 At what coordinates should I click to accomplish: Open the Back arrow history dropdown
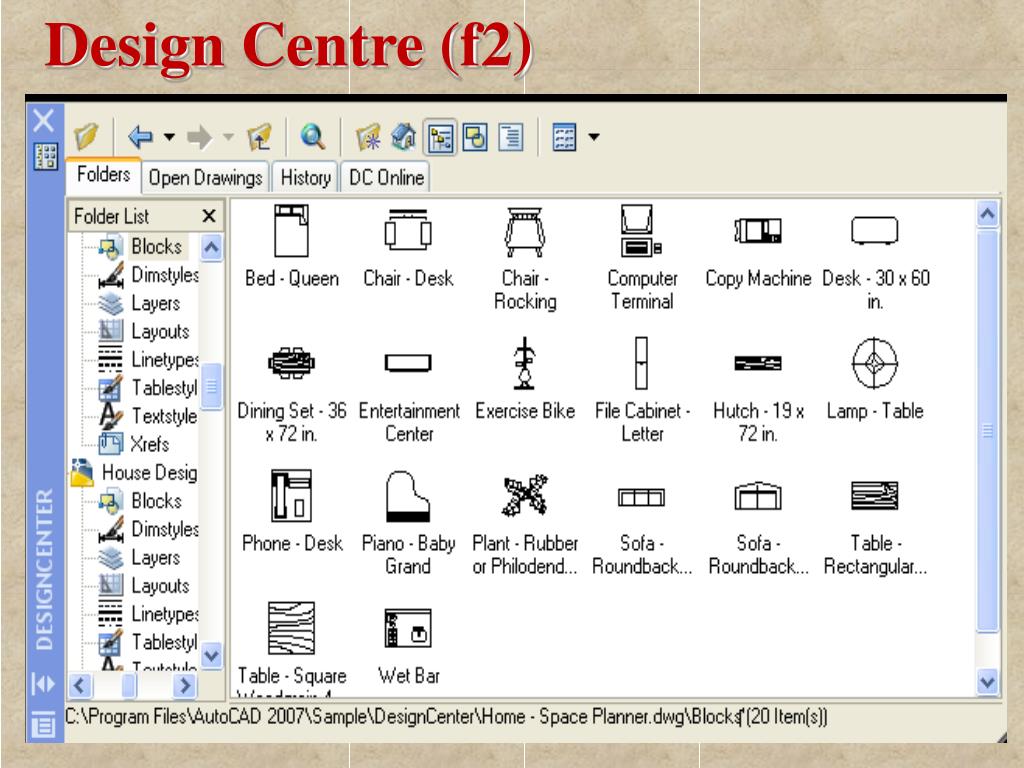[x=169, y=136]
